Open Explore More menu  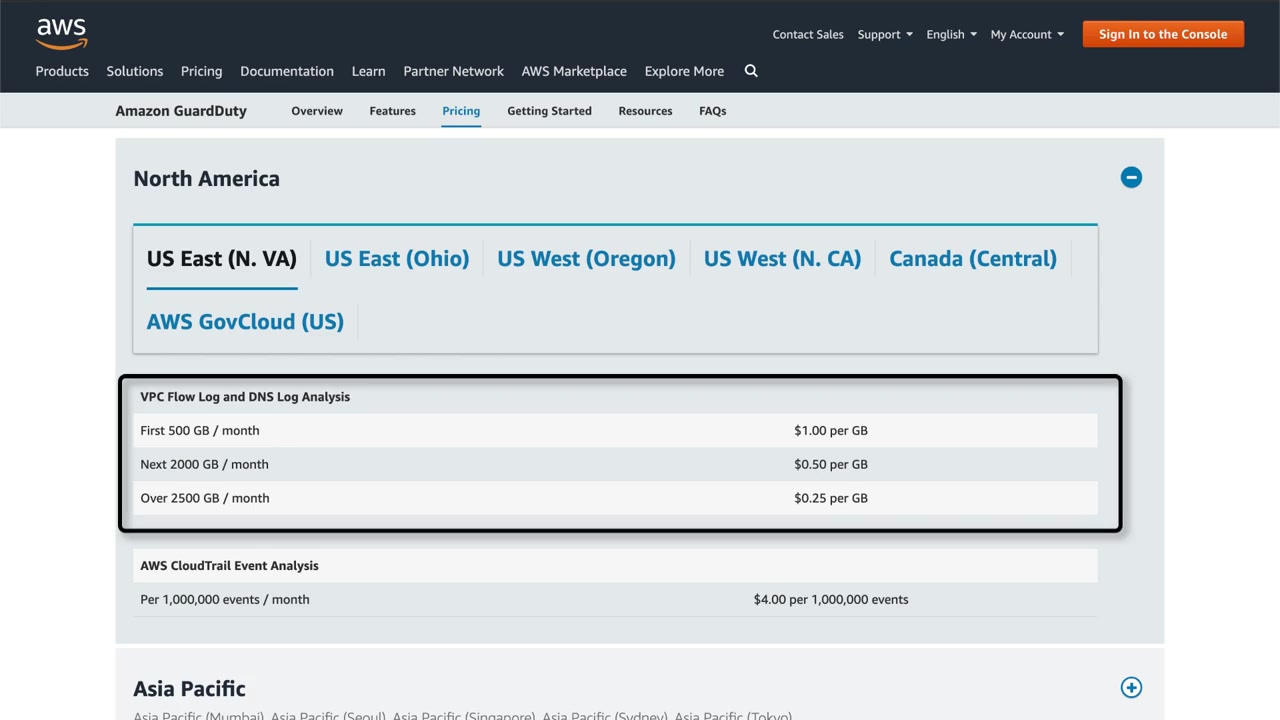click(x=684, y=71)
